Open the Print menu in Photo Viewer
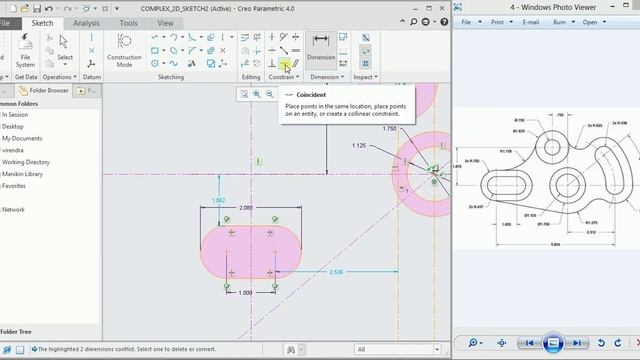This screenshot has width=640, height=360. (501, 22)
